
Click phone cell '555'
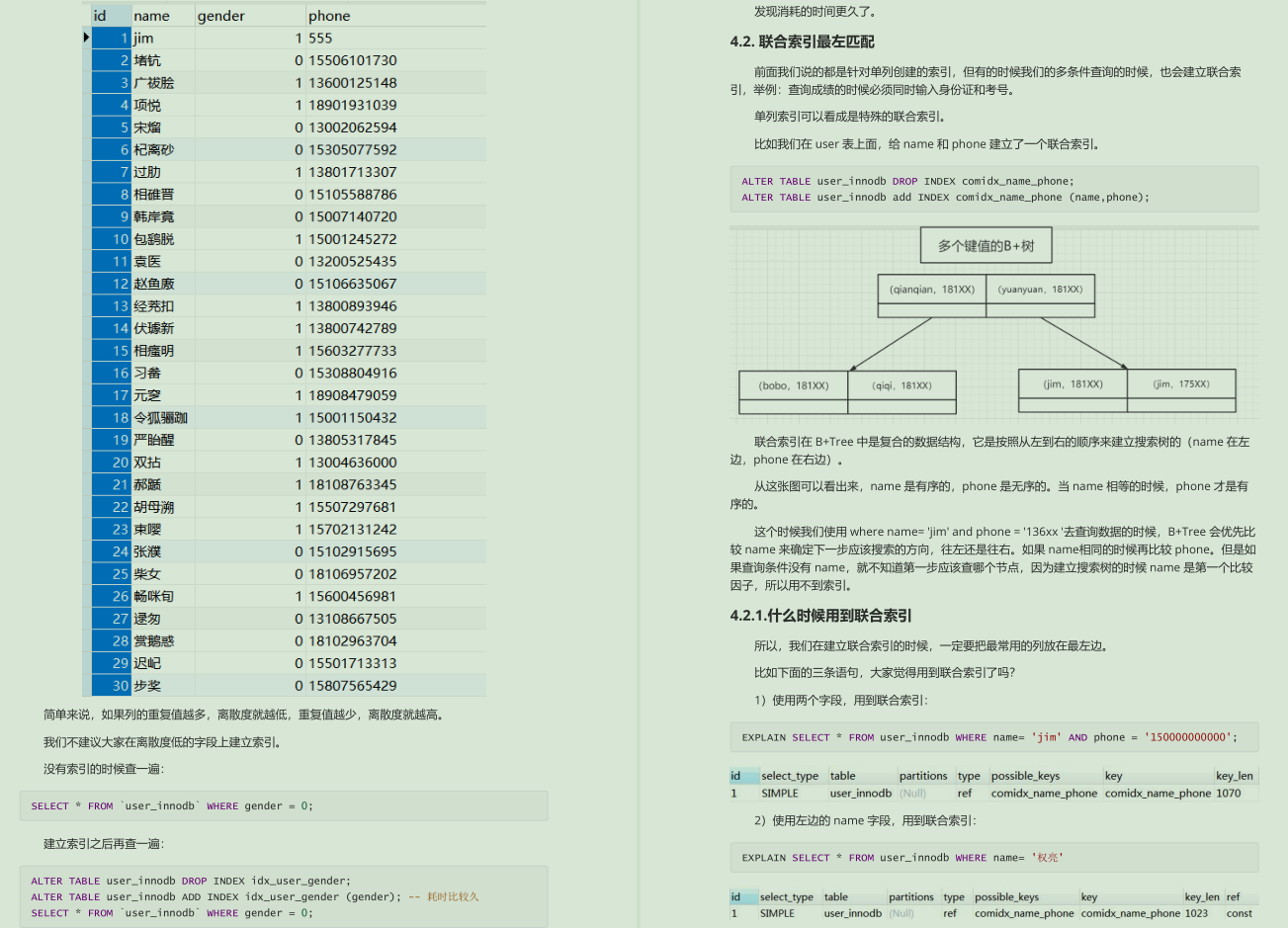coord(320,39)
